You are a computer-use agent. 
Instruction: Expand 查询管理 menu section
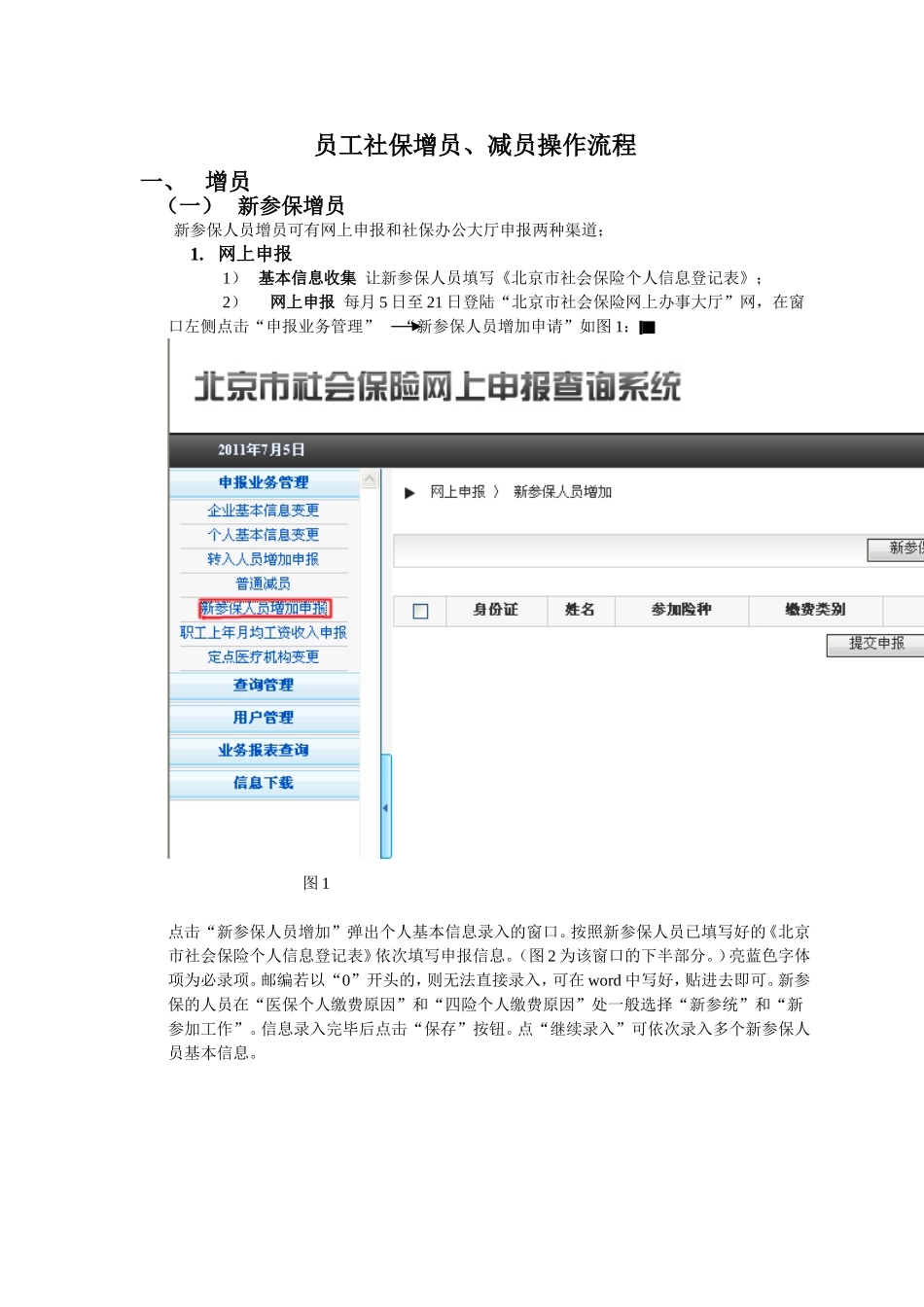click(264, 686)
